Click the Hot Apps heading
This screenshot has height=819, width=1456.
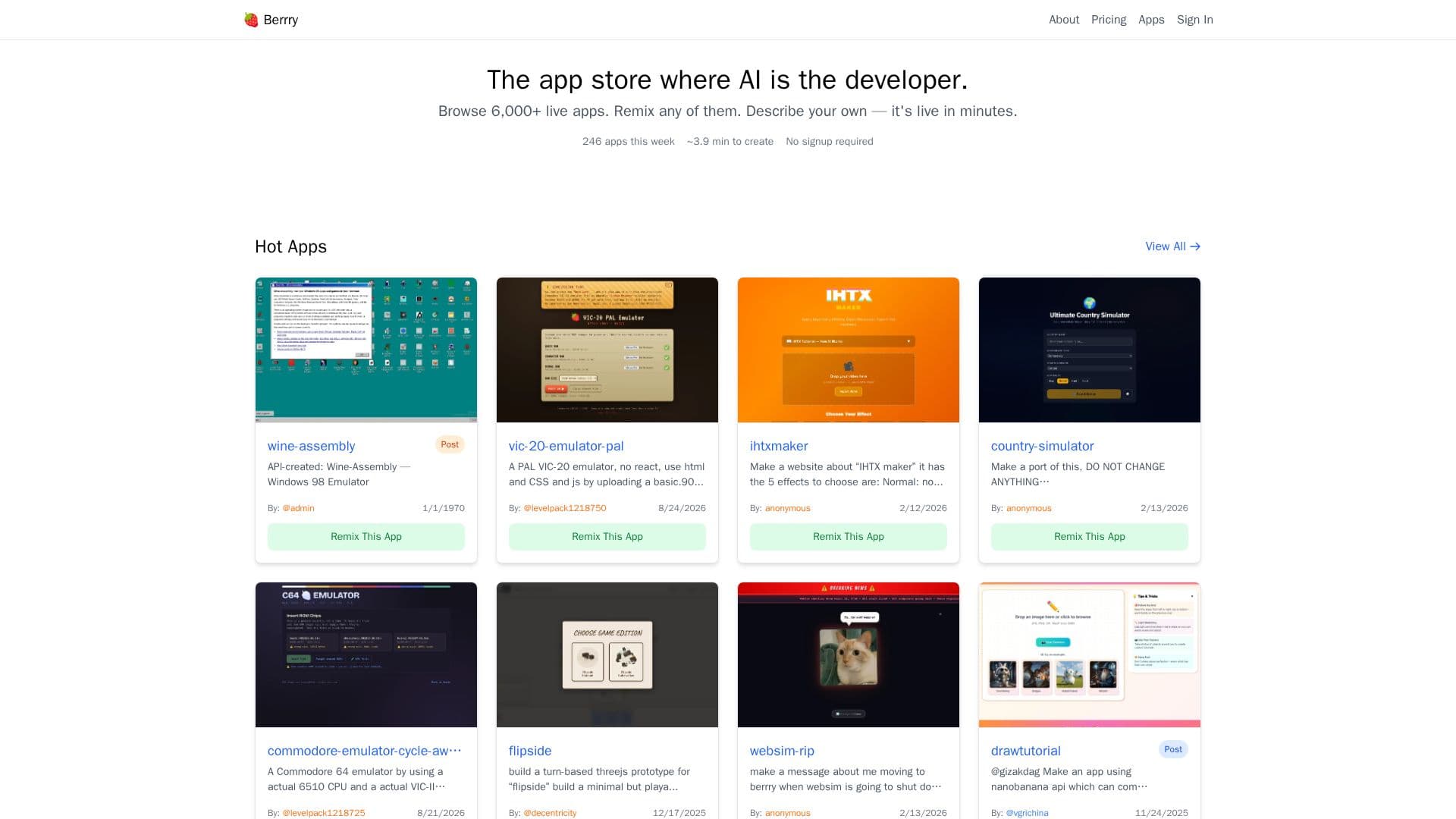click(x=290, y=246)
